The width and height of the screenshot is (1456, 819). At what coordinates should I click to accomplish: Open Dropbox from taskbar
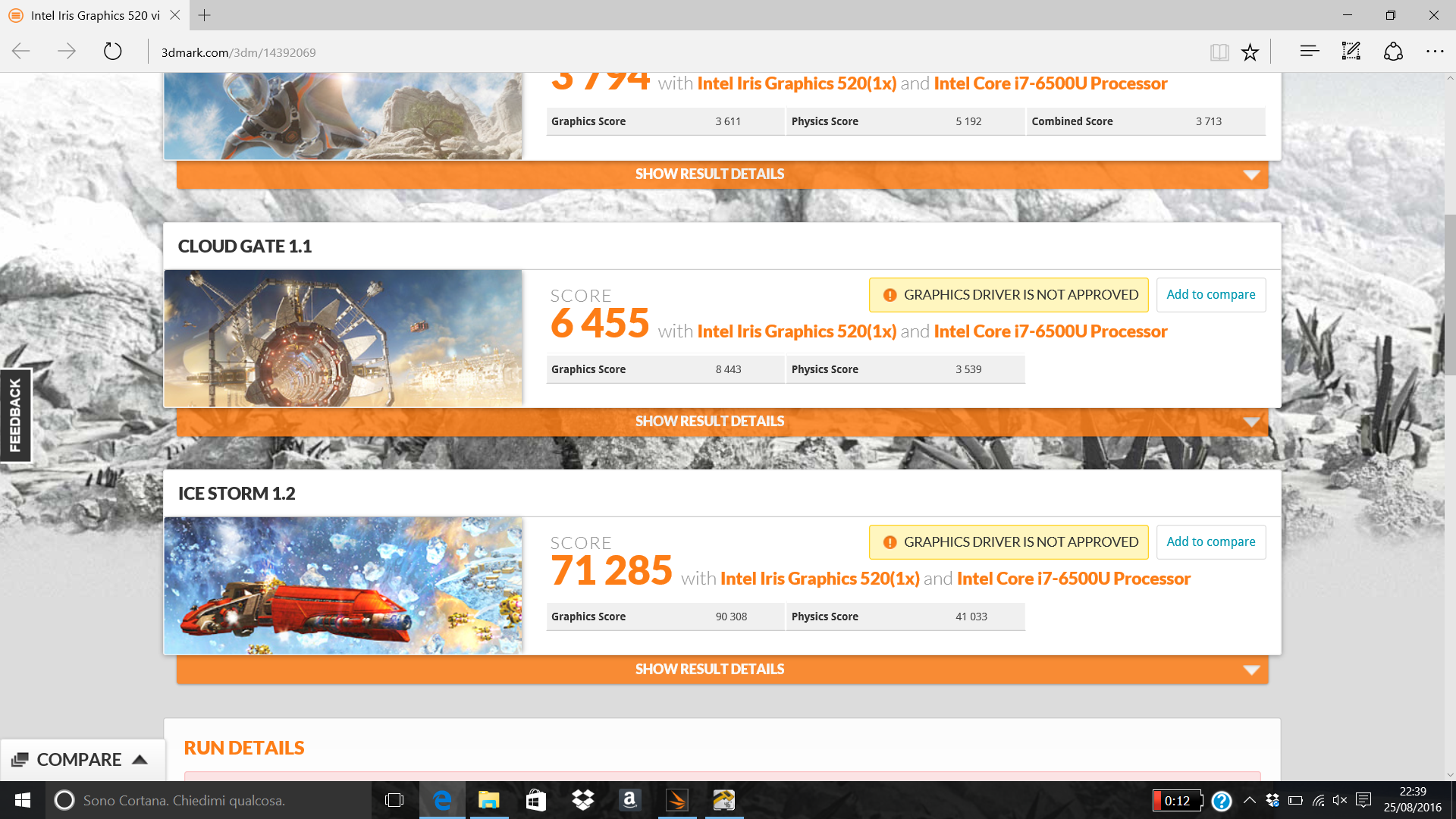point(583,800)
